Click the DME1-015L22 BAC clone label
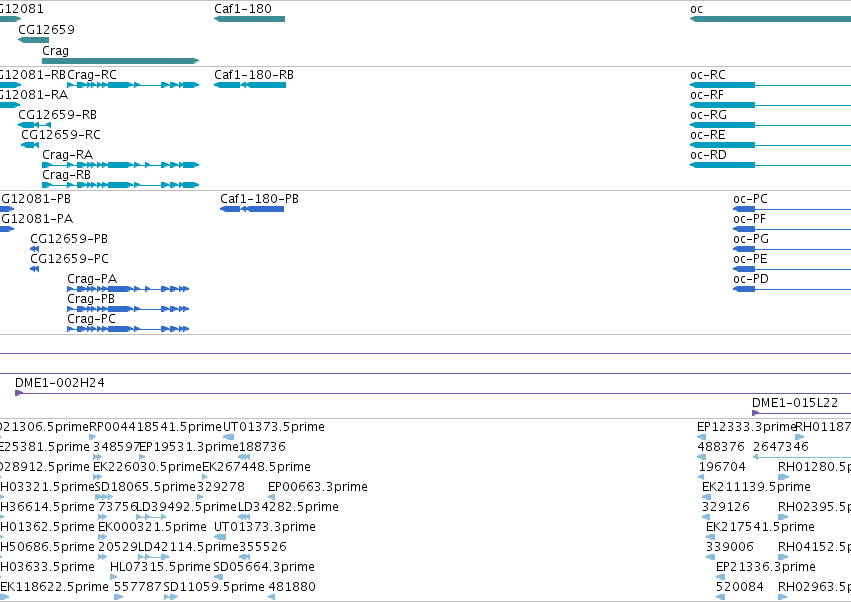Viewport: 851px width, 602px height. tap(795, 403)
